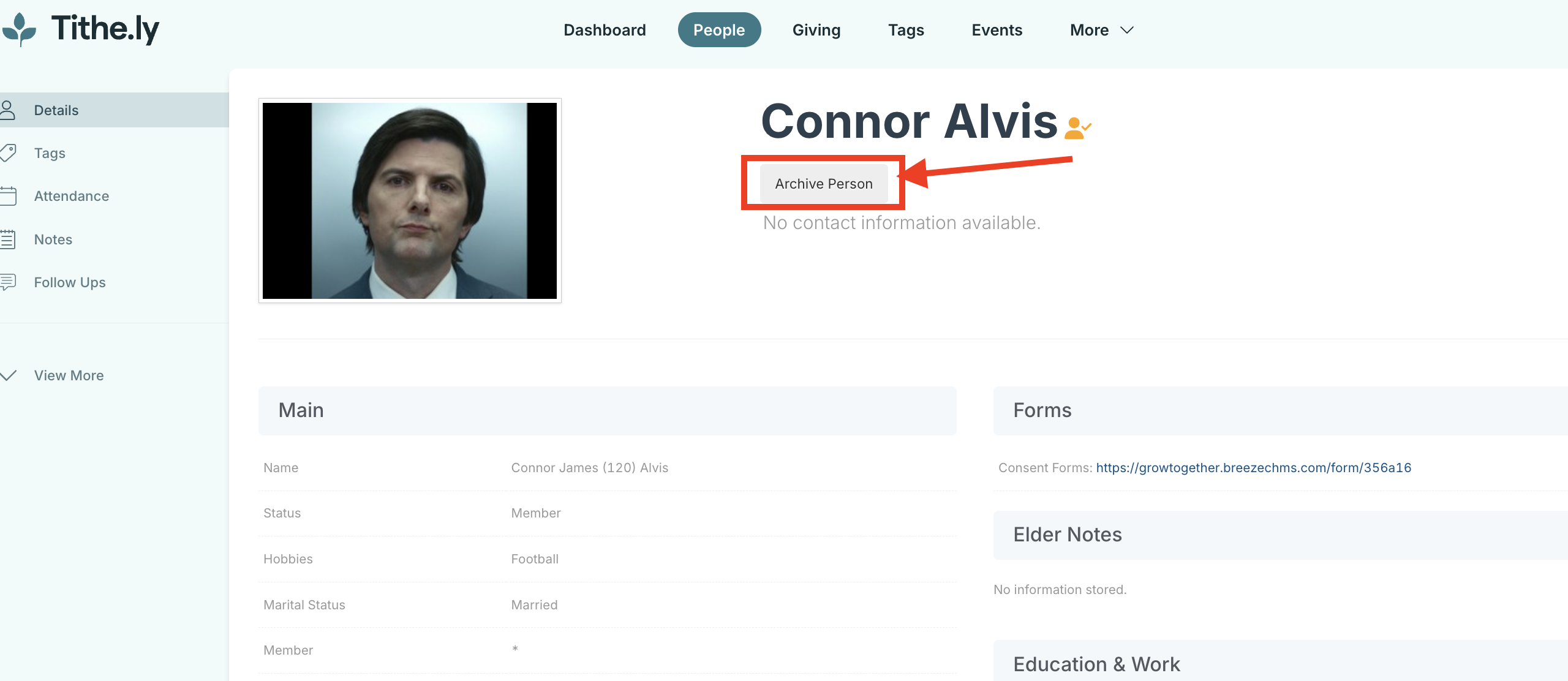Click the Tithe.ly leaf logo icon
The width and height of the screenshot is (1568, 681).
[19, 29]
